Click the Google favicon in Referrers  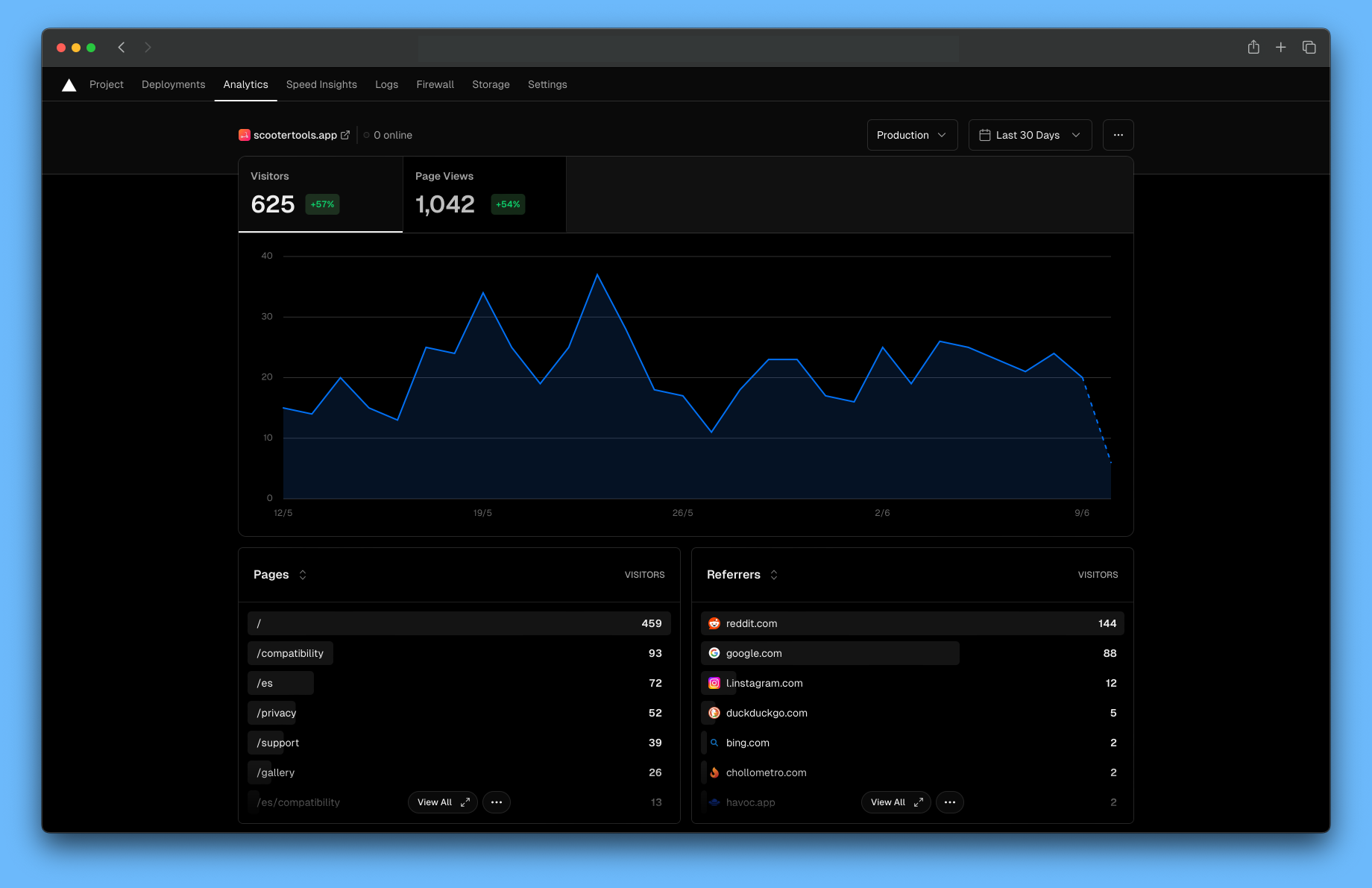pyautogui.click(x=714, y=653)
